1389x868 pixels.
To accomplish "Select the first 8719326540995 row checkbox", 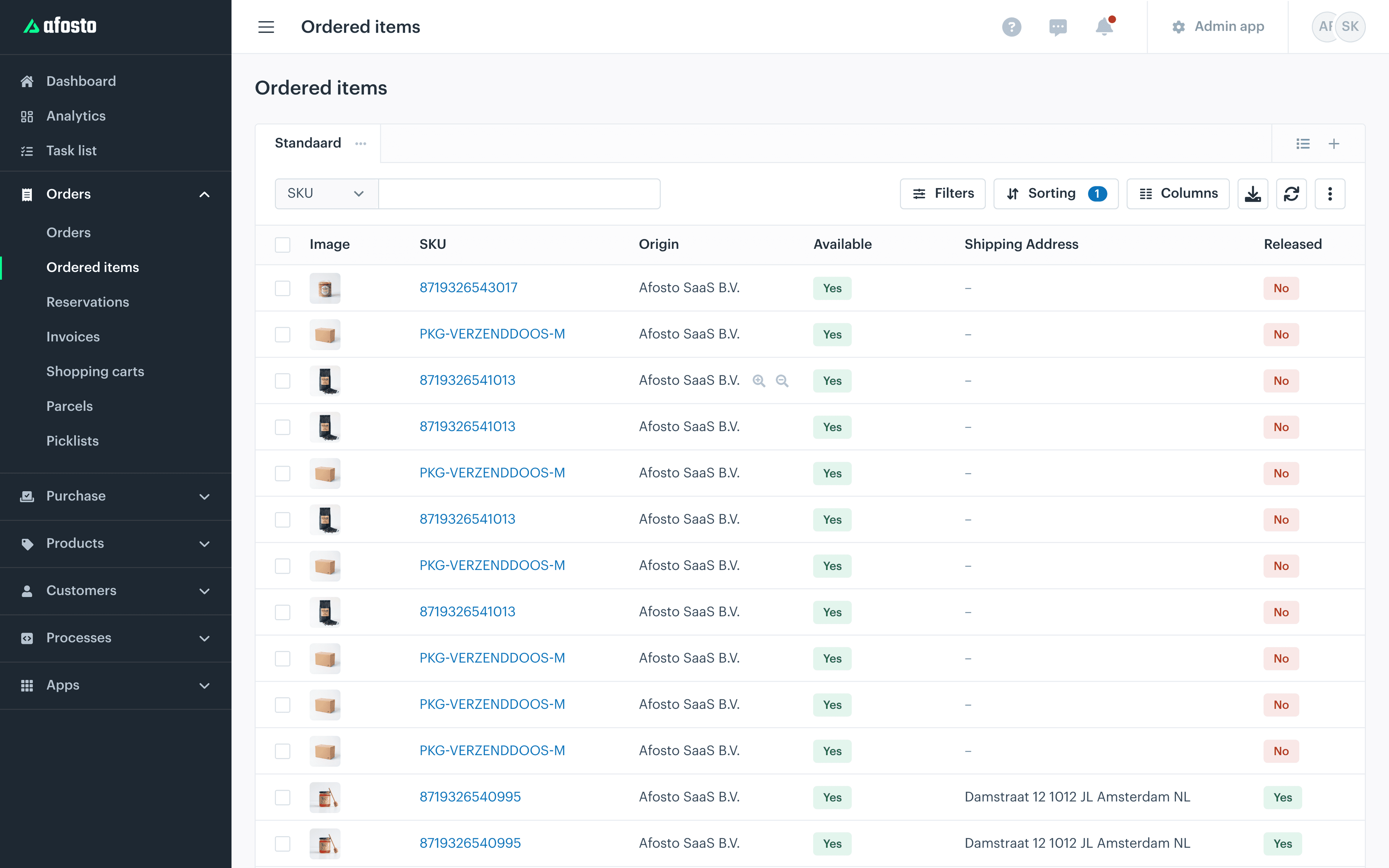I will pyautogui.click(x=283, y=797).
